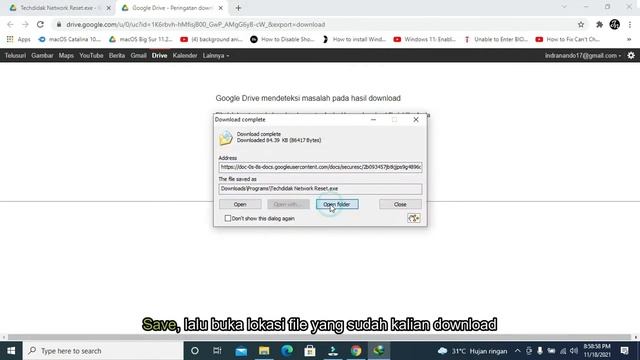Open Chrome three-dot menu

pyautogui.click(x=630, y=24)
